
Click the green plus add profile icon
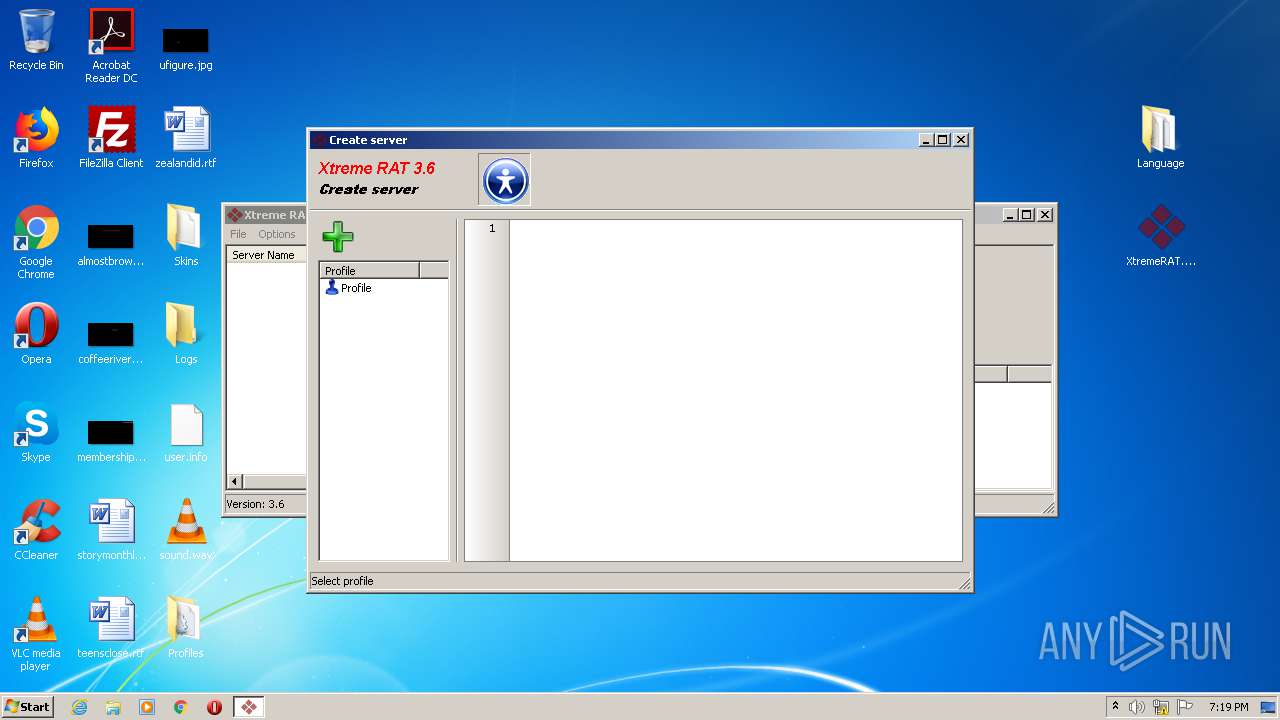(338, 237)
